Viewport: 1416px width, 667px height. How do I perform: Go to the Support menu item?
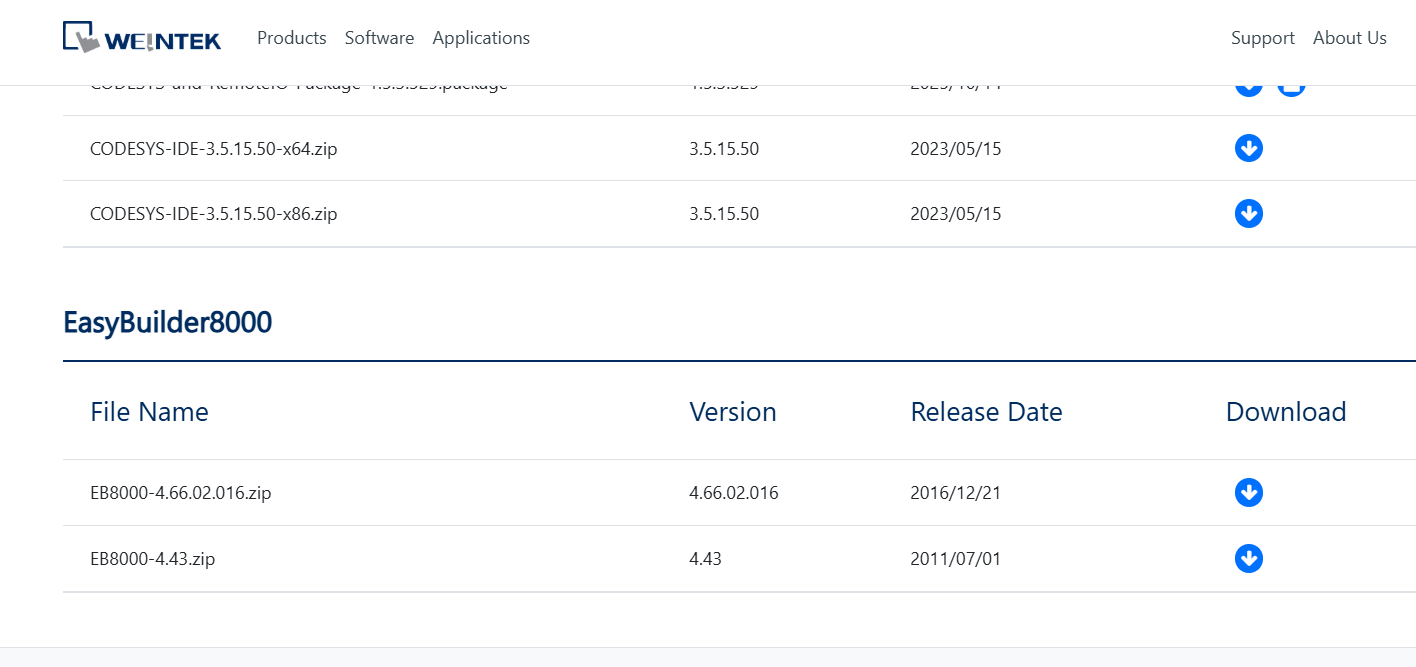pyautogui.click(x=1262, y=38)
